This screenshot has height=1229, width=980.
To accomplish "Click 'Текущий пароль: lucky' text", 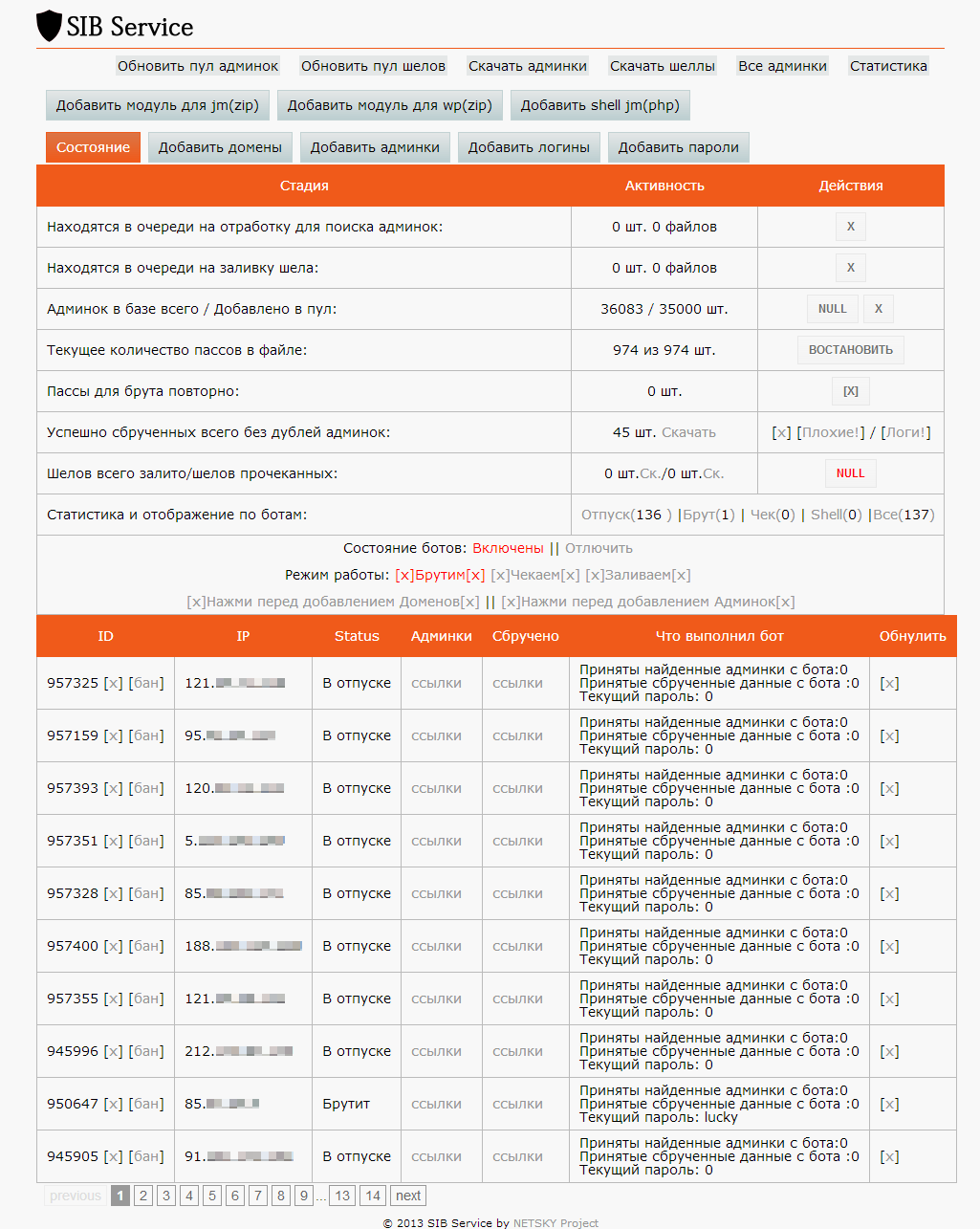I will [x=659, y=1117].
